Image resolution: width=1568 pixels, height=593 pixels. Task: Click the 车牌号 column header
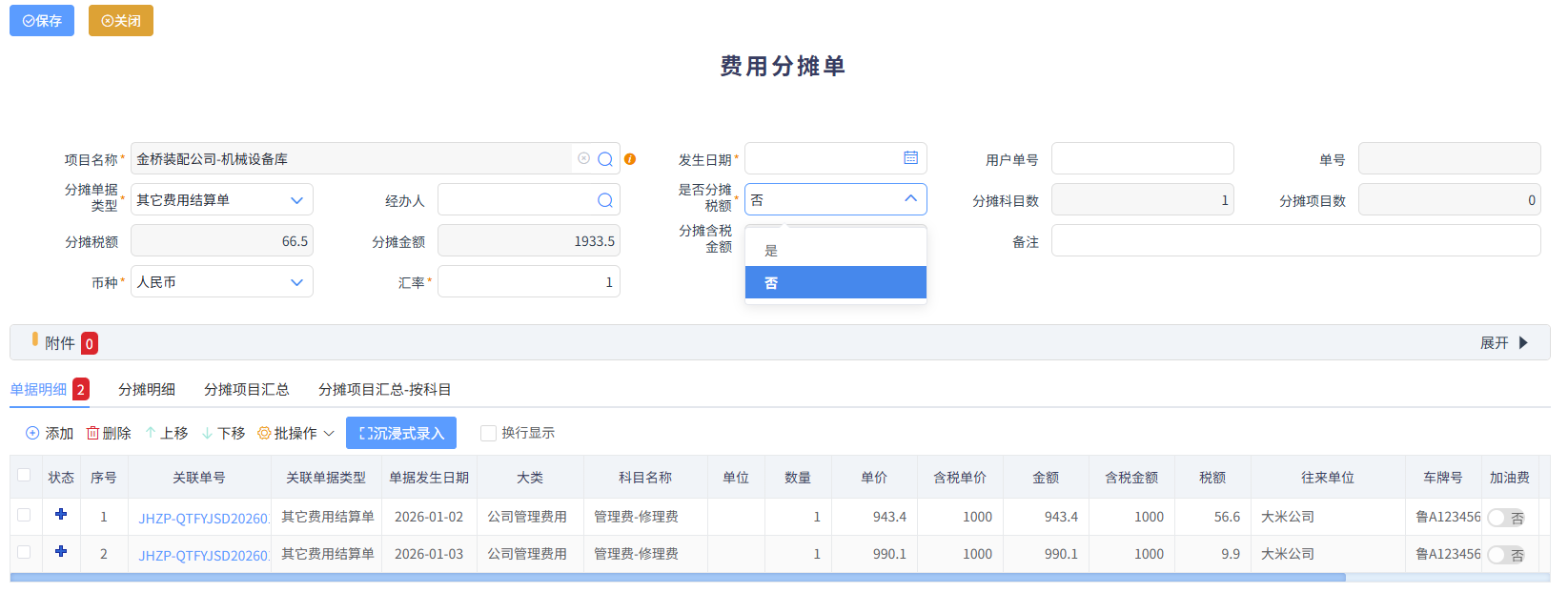pyautogui.click(x=1443, y=477)
